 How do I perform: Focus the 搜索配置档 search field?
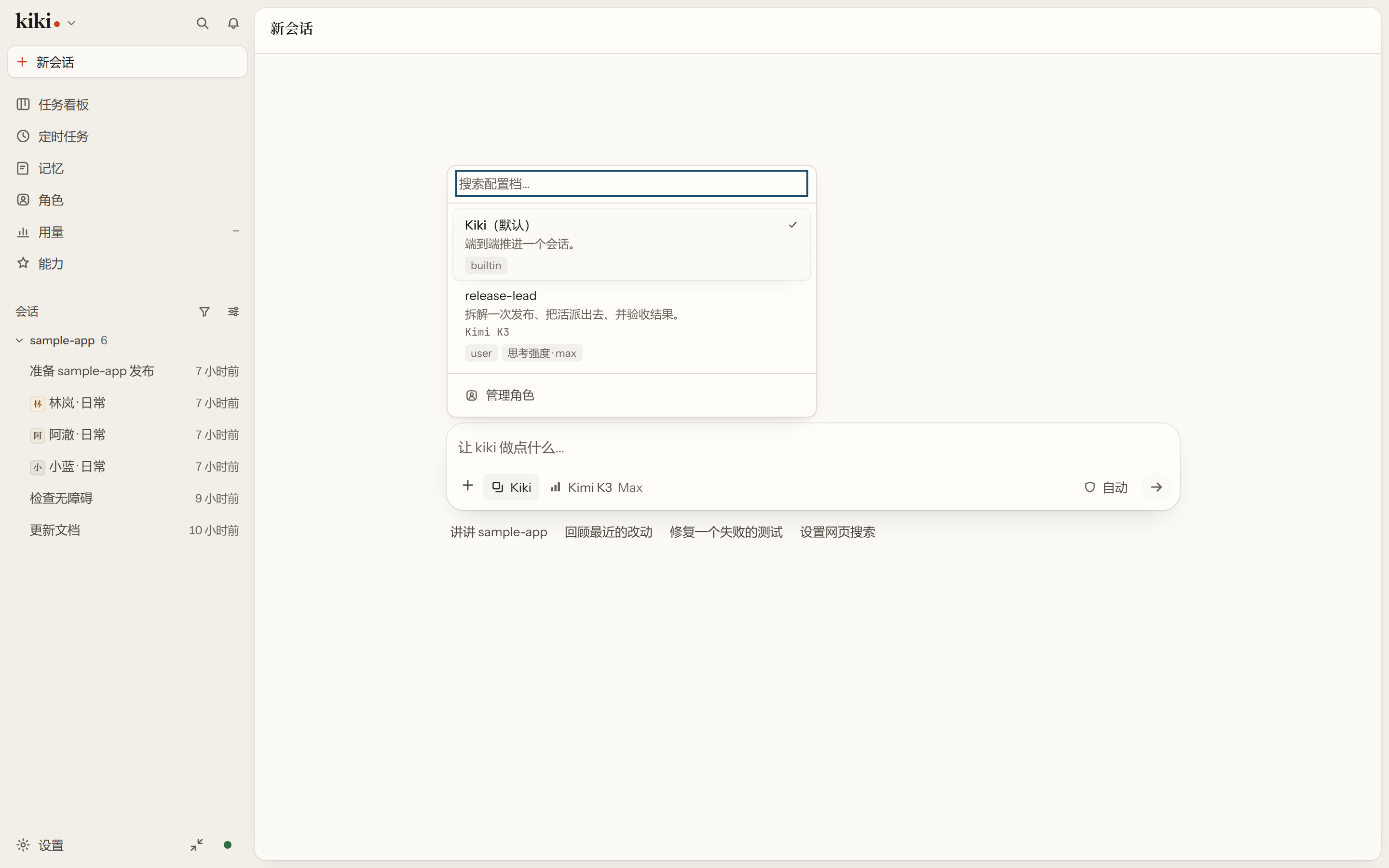click(631, 183)
